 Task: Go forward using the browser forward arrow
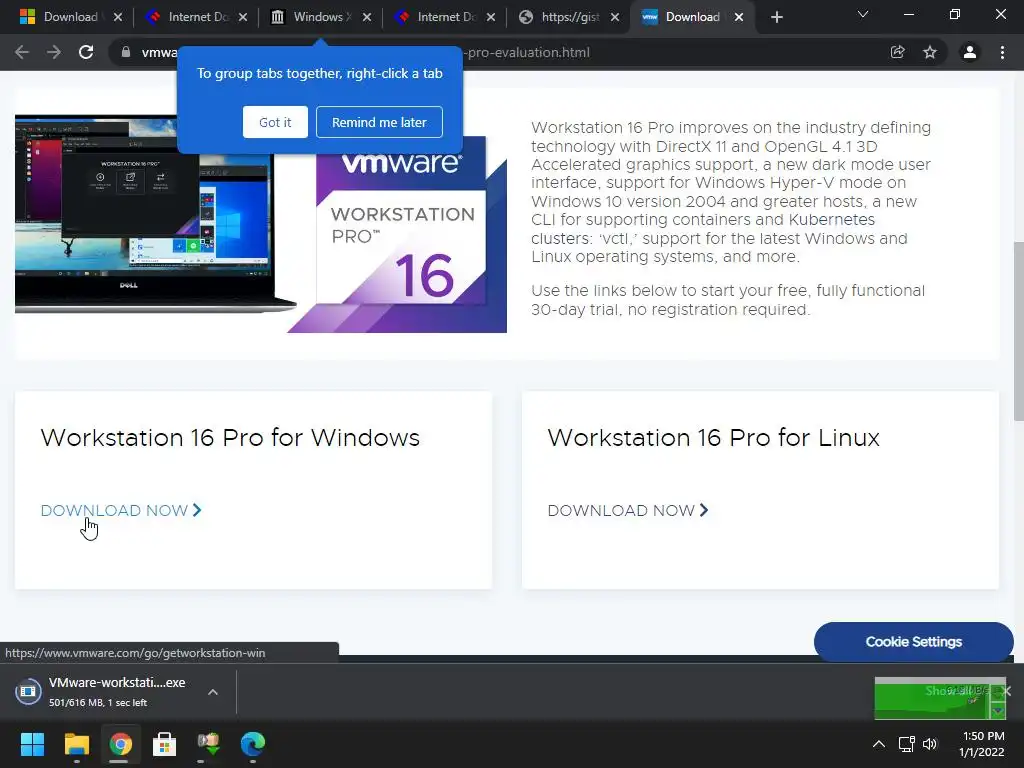54,52
